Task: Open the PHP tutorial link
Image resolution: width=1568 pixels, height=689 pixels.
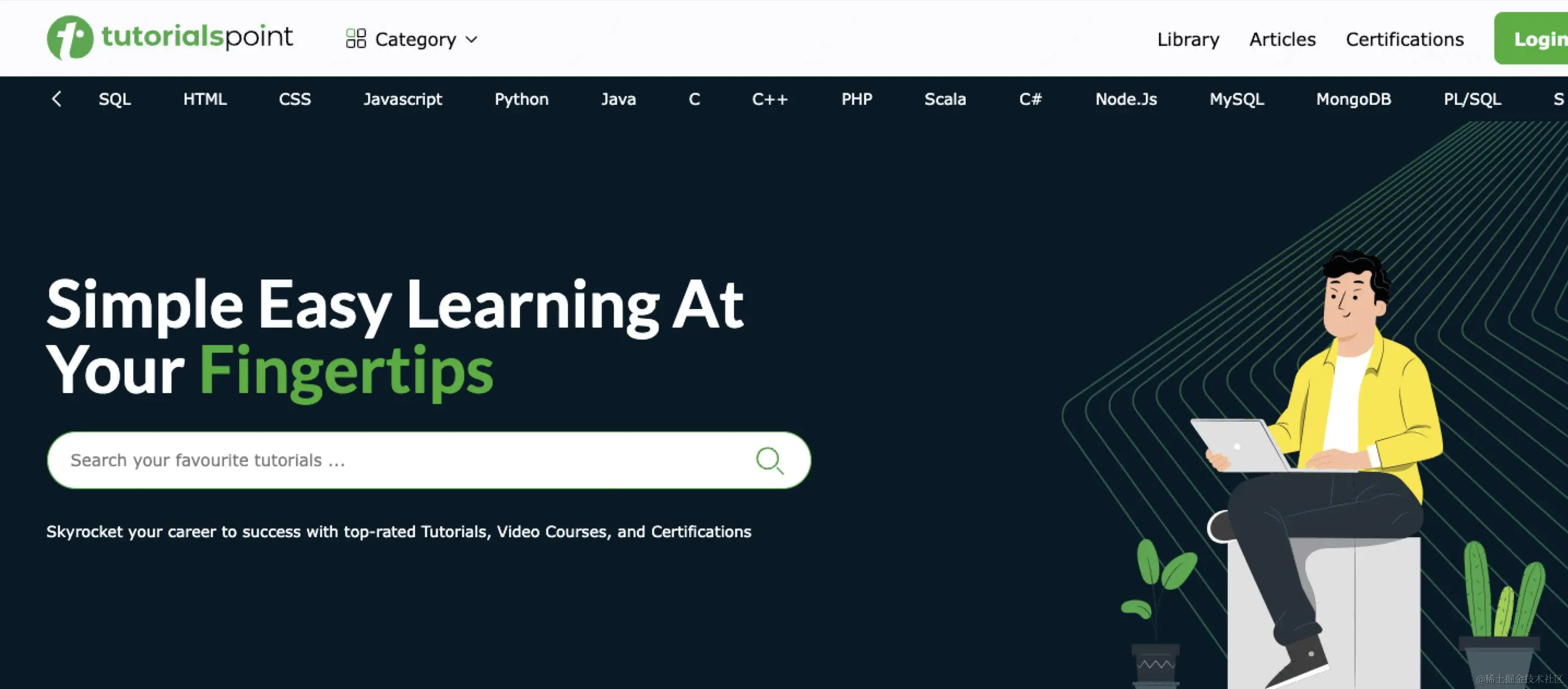Action: click(x=856, y=99)
